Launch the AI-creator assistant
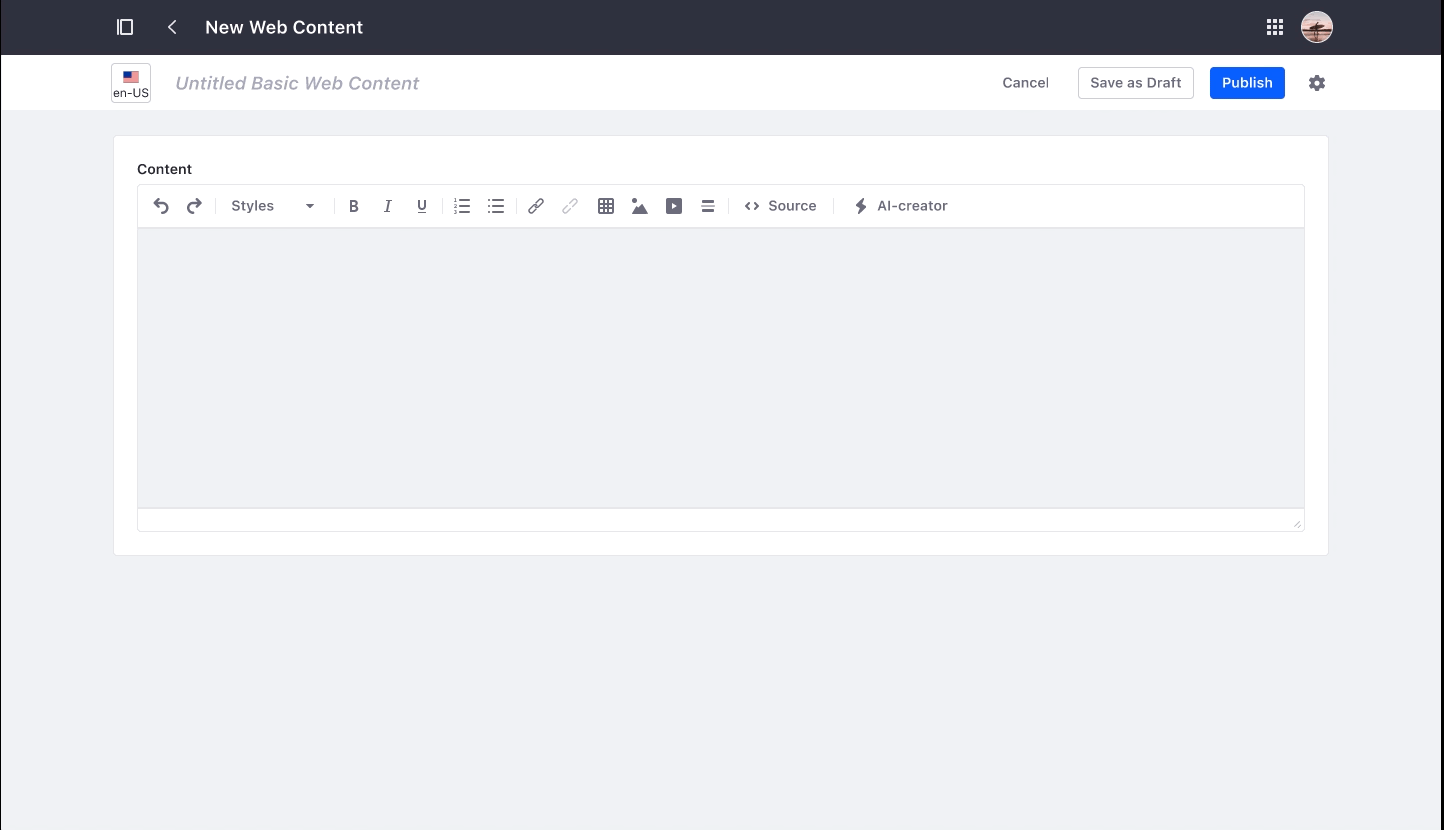This screenshot has width=1444, height=830. (899, 206)
